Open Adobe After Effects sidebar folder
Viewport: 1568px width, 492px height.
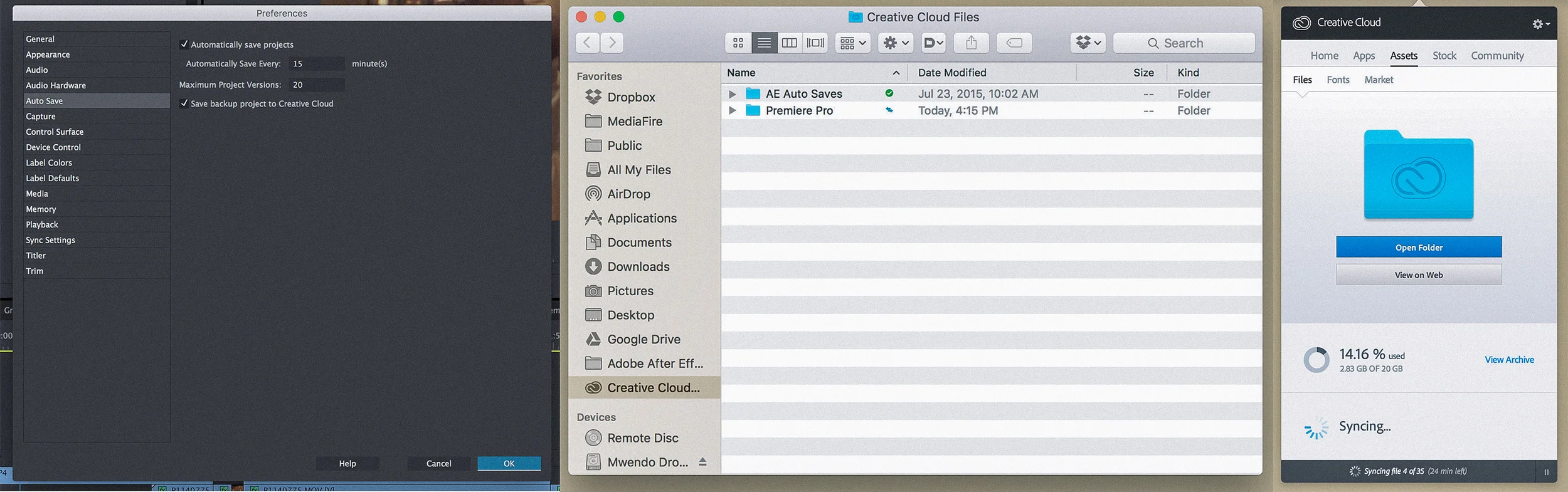click(644, 364)
